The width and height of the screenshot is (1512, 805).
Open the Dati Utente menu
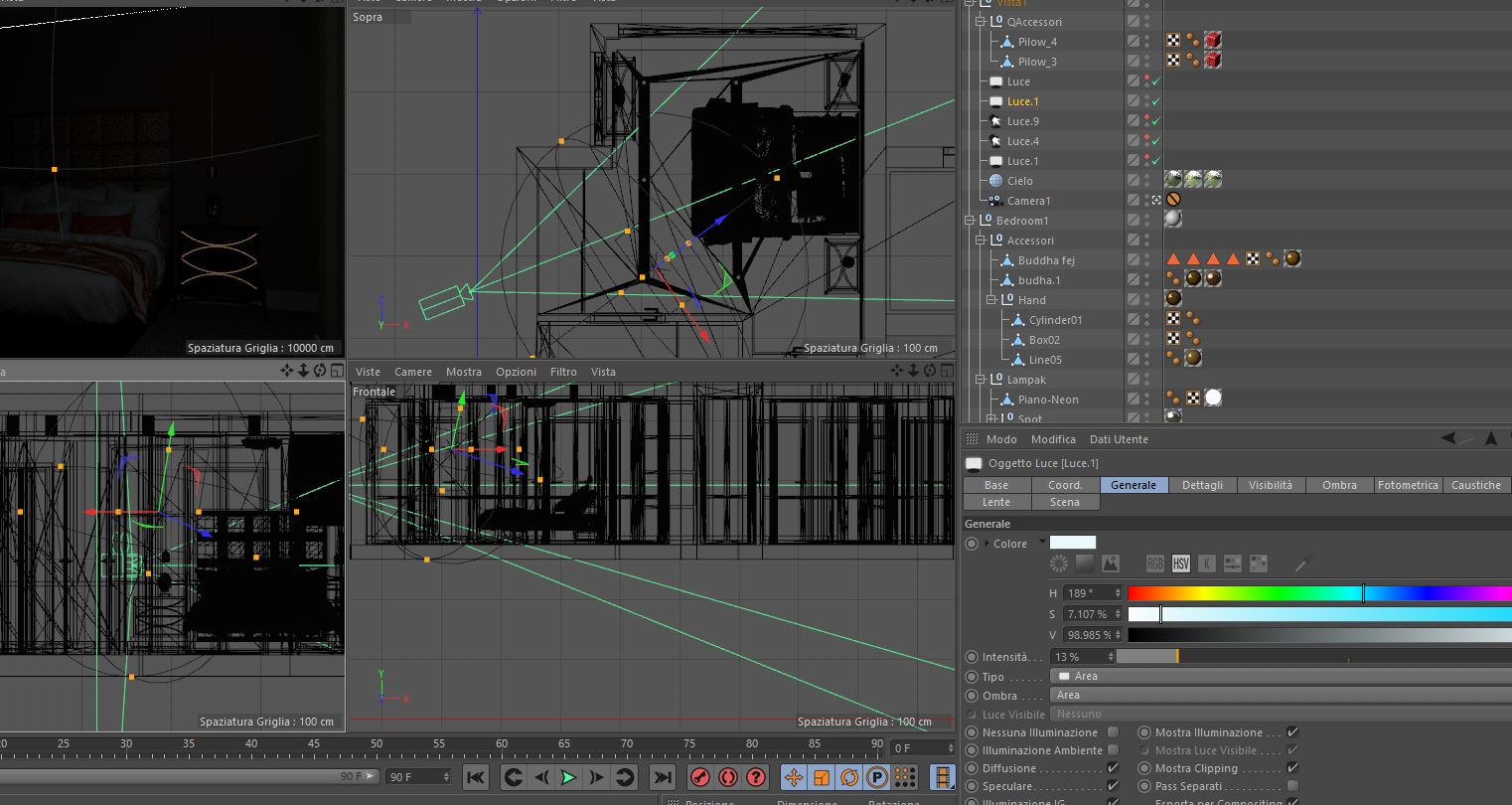click(1118, 439)
